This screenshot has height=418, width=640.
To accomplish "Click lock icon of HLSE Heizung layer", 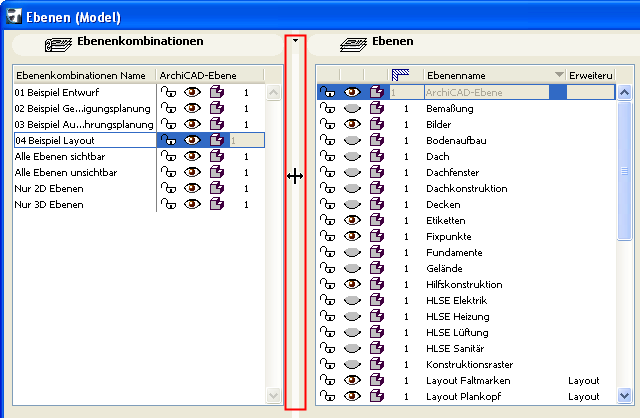I will 327,316.
